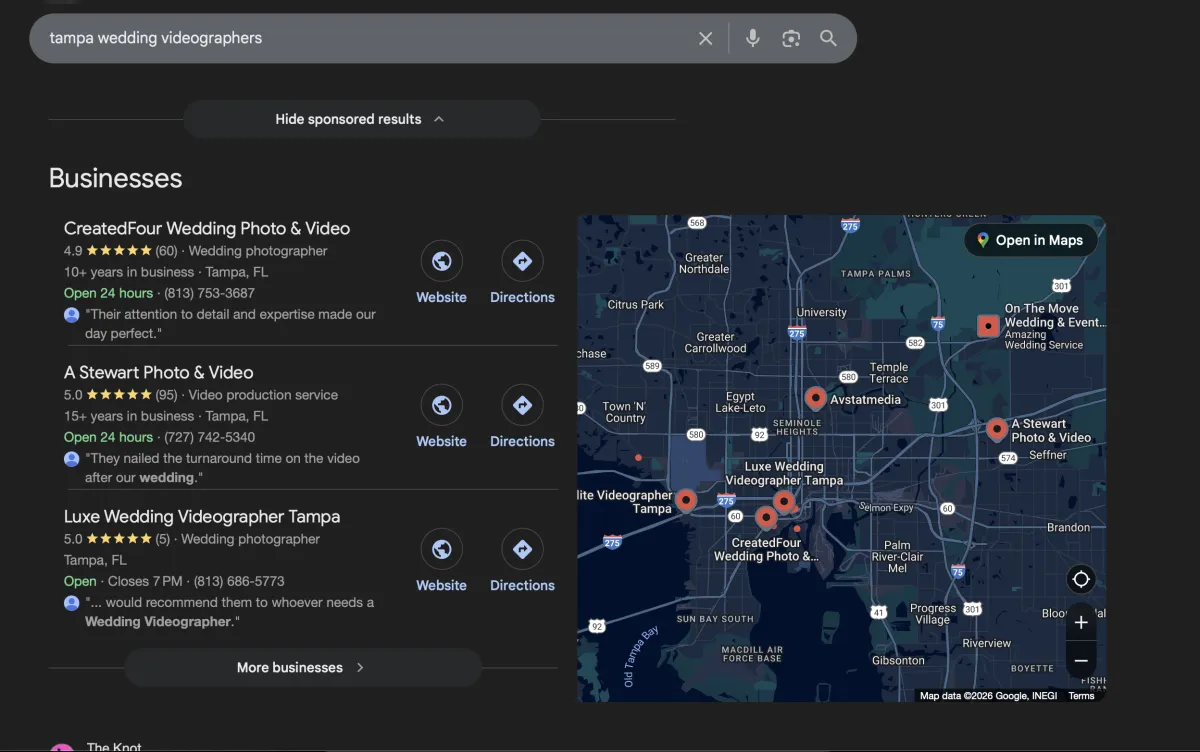
Task: Select the Avstatmedia pin on map
Action: [815, 398]
